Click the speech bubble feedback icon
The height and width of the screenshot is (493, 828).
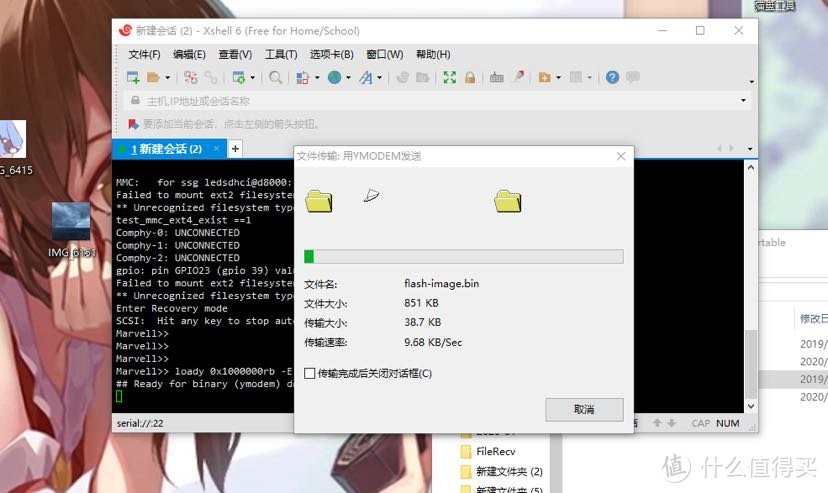coord(633,77)
